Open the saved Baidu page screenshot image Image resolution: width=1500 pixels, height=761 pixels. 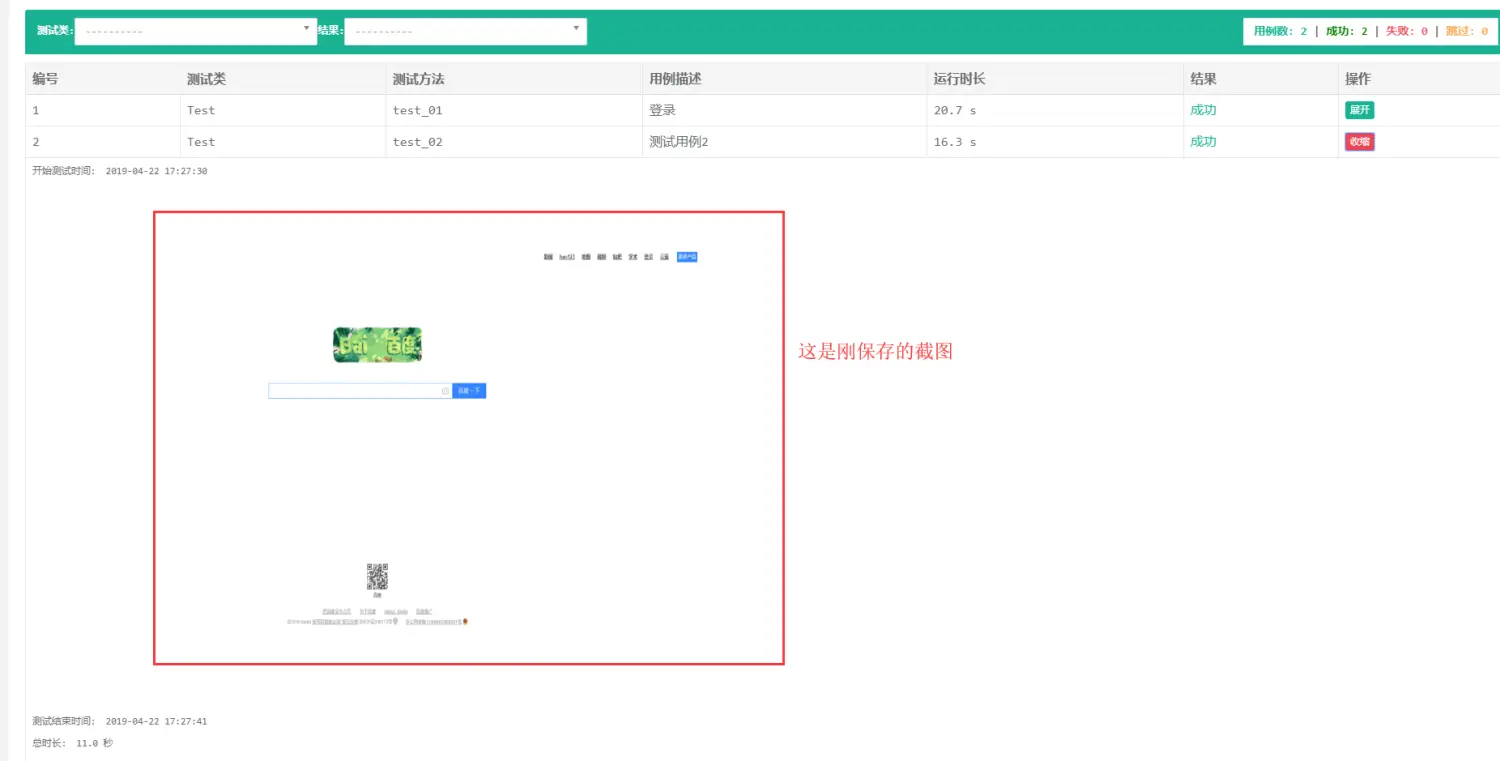[x=469, y=438]
